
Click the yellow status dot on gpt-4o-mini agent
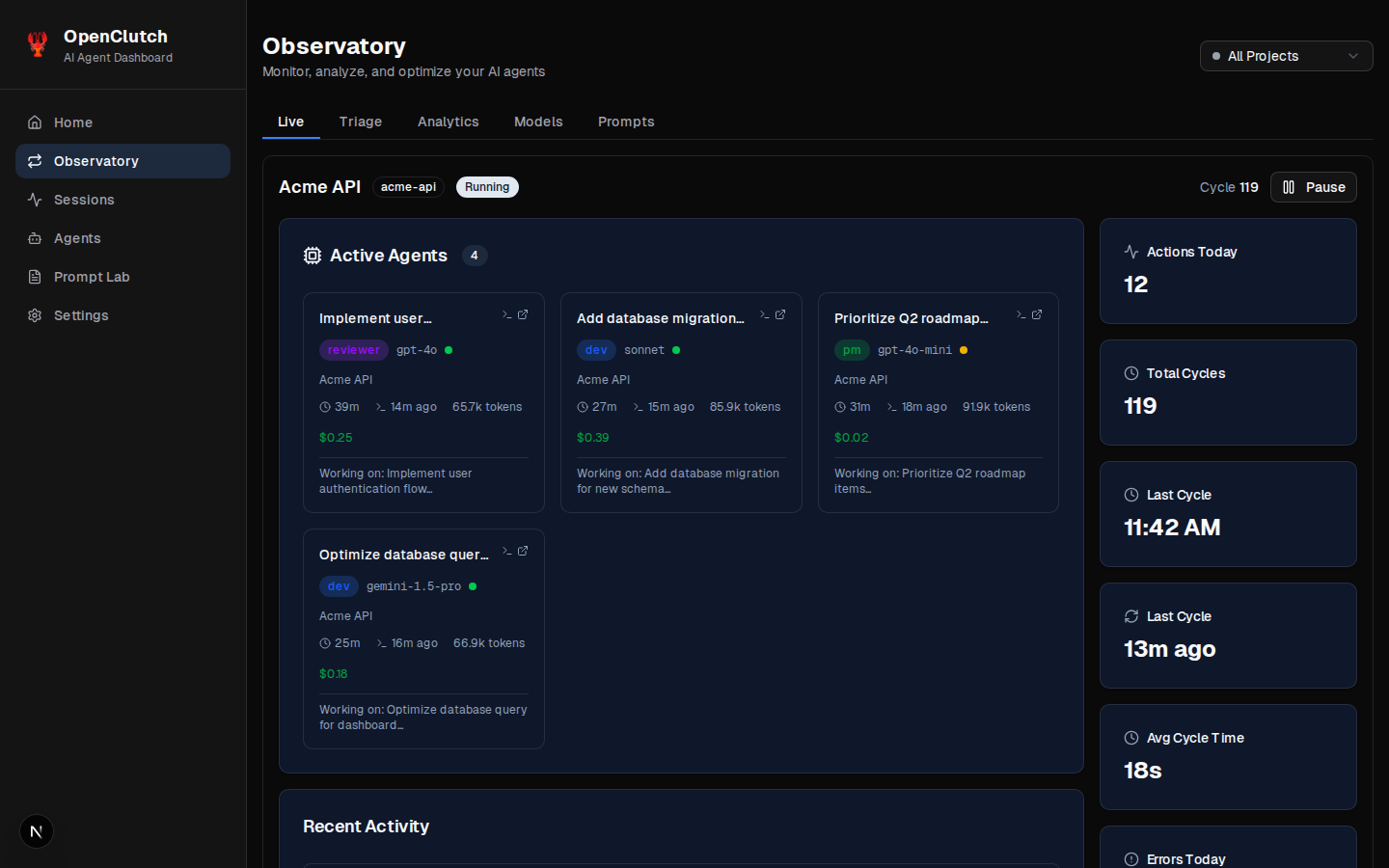964,350
